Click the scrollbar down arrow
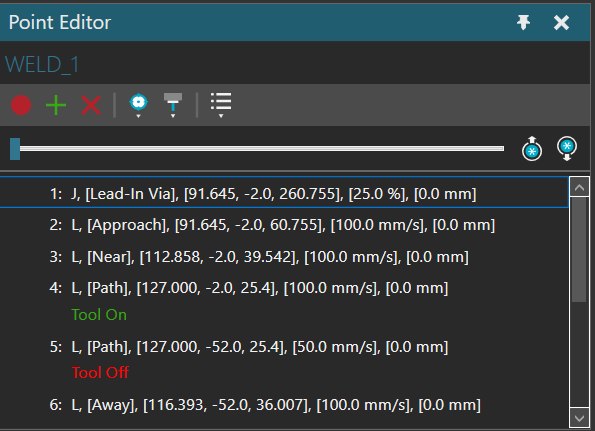Image resolution: width=595 pixels, height=431 pixels. pyautogui.click(x=579, y=418)
